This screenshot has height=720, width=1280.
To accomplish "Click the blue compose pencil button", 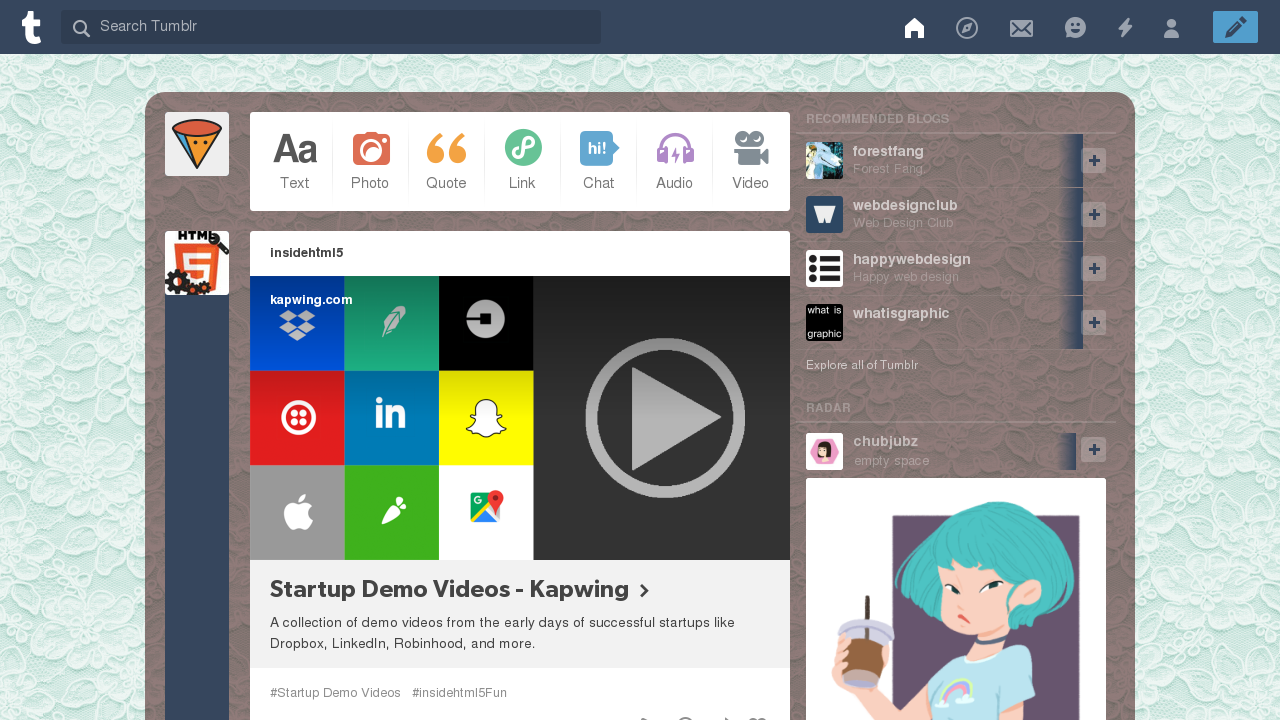I will coord(1235,27).
